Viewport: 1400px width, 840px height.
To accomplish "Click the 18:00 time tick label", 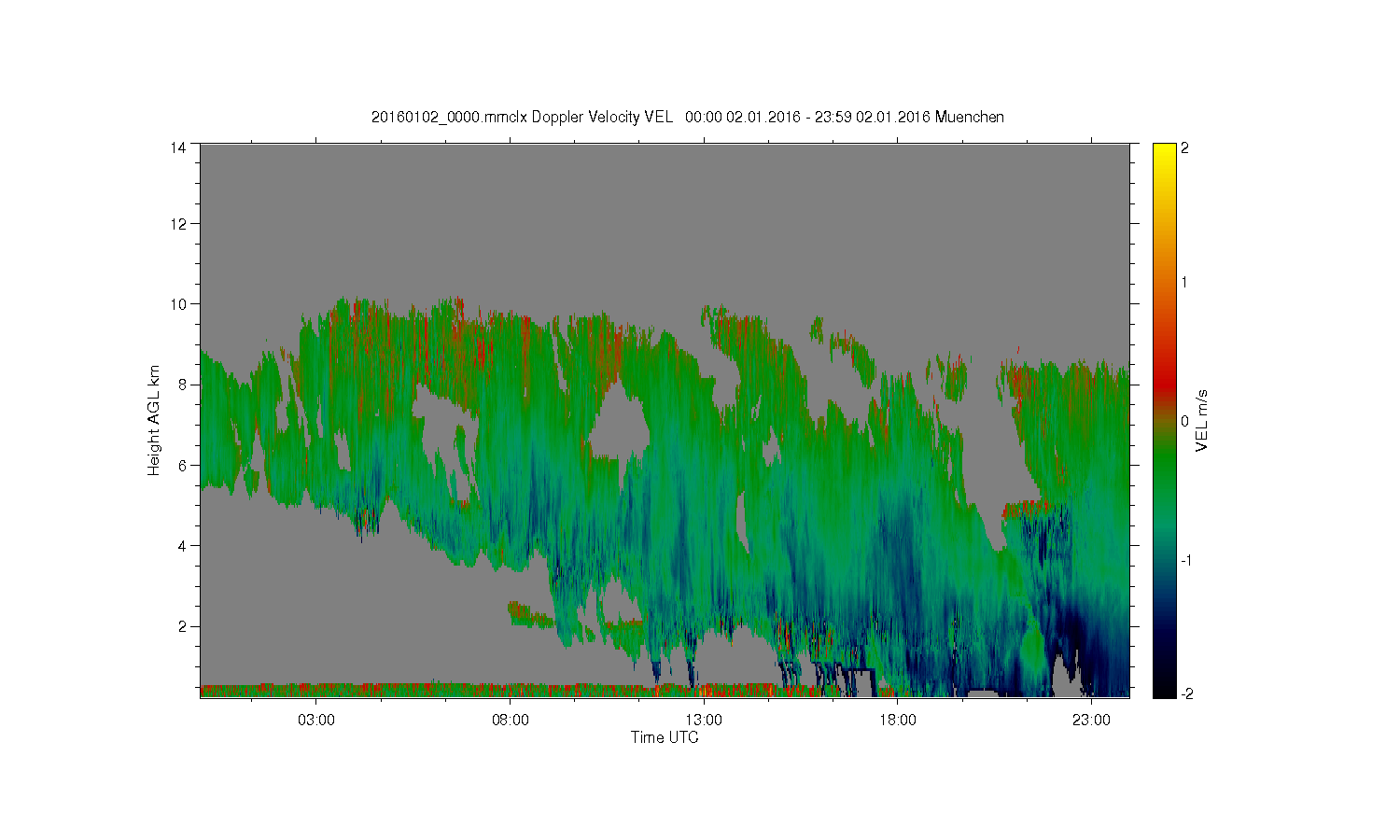I will pyautogui.click(x=898, y=721).
